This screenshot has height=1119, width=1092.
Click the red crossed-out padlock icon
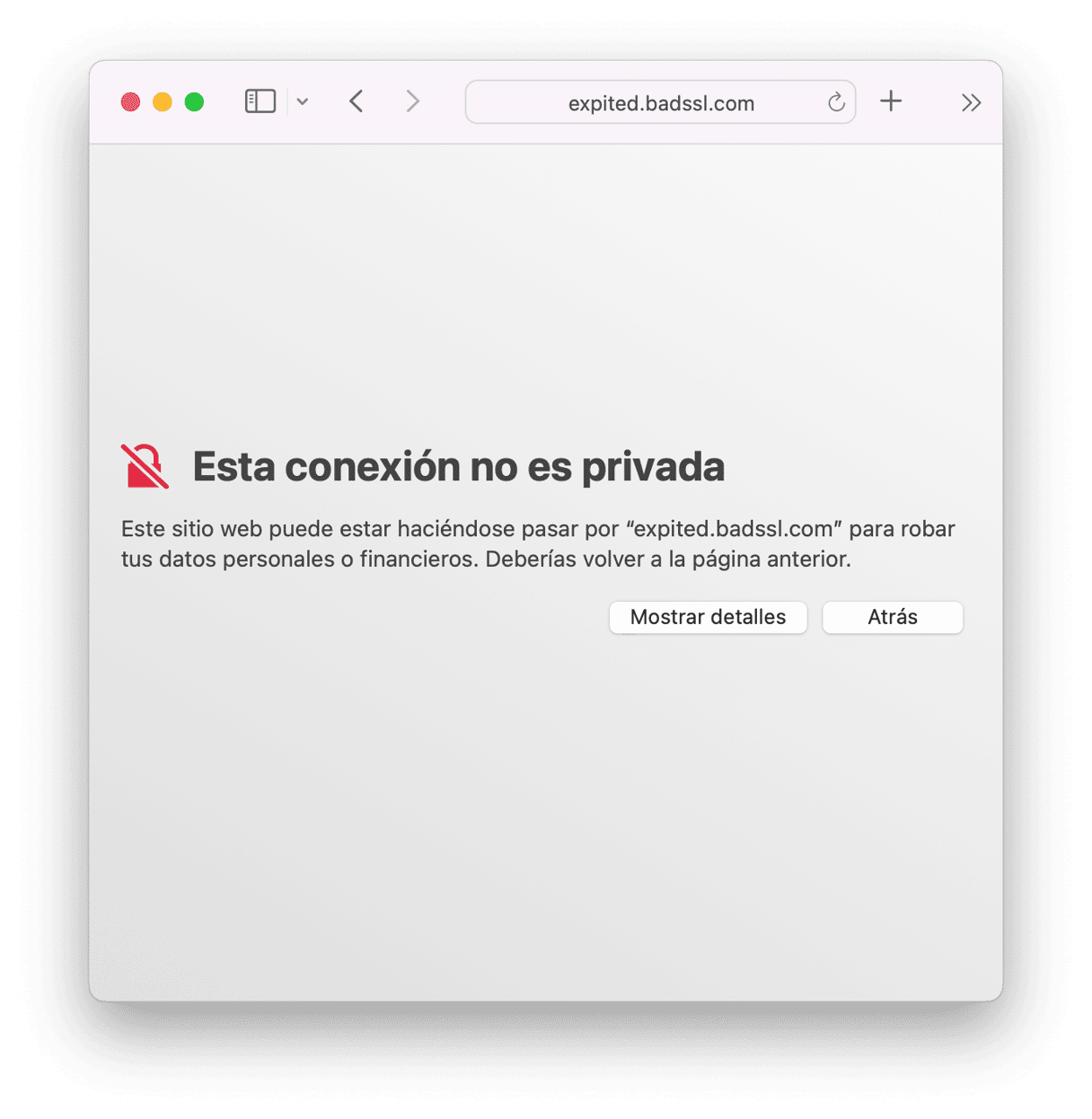[145, 466]
